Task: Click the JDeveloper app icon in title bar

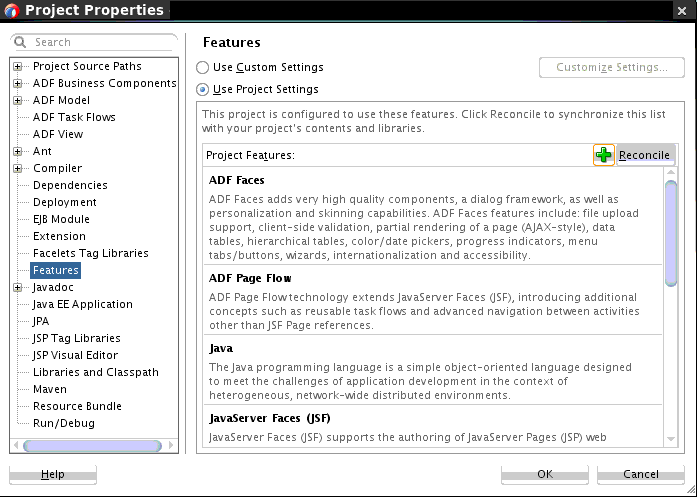Action: (11, 10)
